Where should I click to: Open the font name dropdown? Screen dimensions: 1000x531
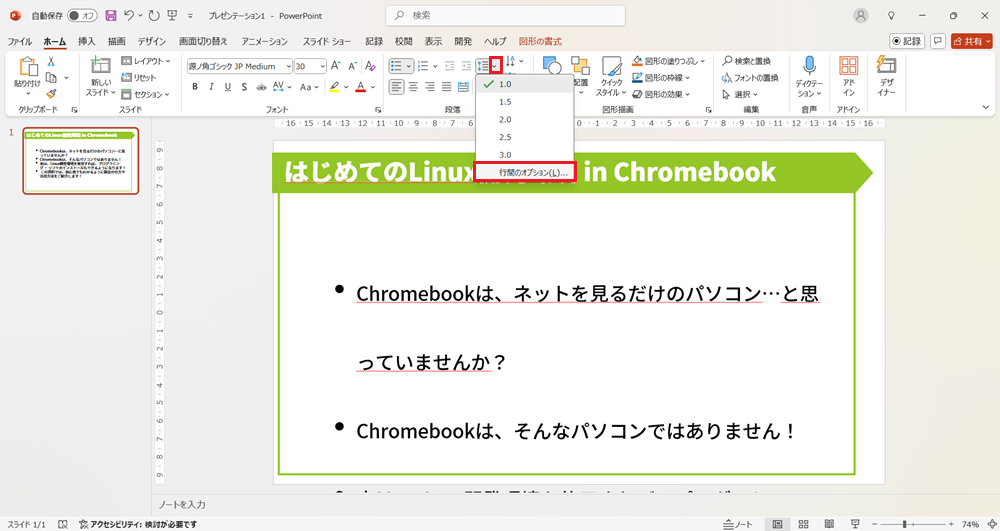pyautogui.click(x=288, y=66)
